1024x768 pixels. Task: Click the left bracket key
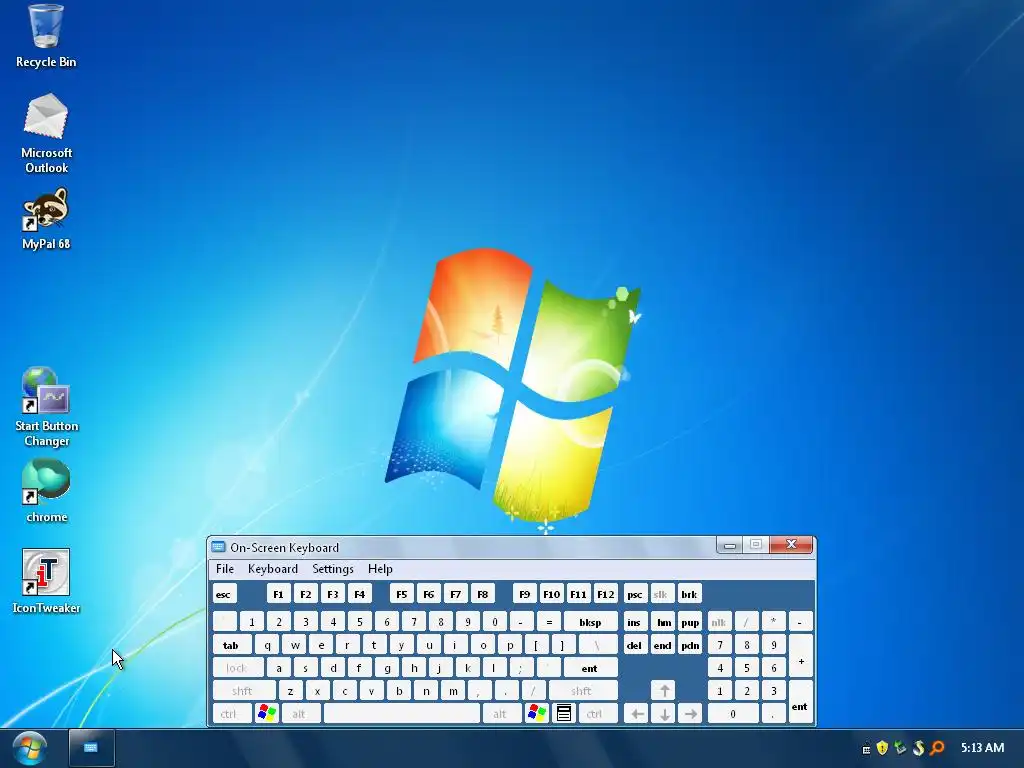coord(536,645)
